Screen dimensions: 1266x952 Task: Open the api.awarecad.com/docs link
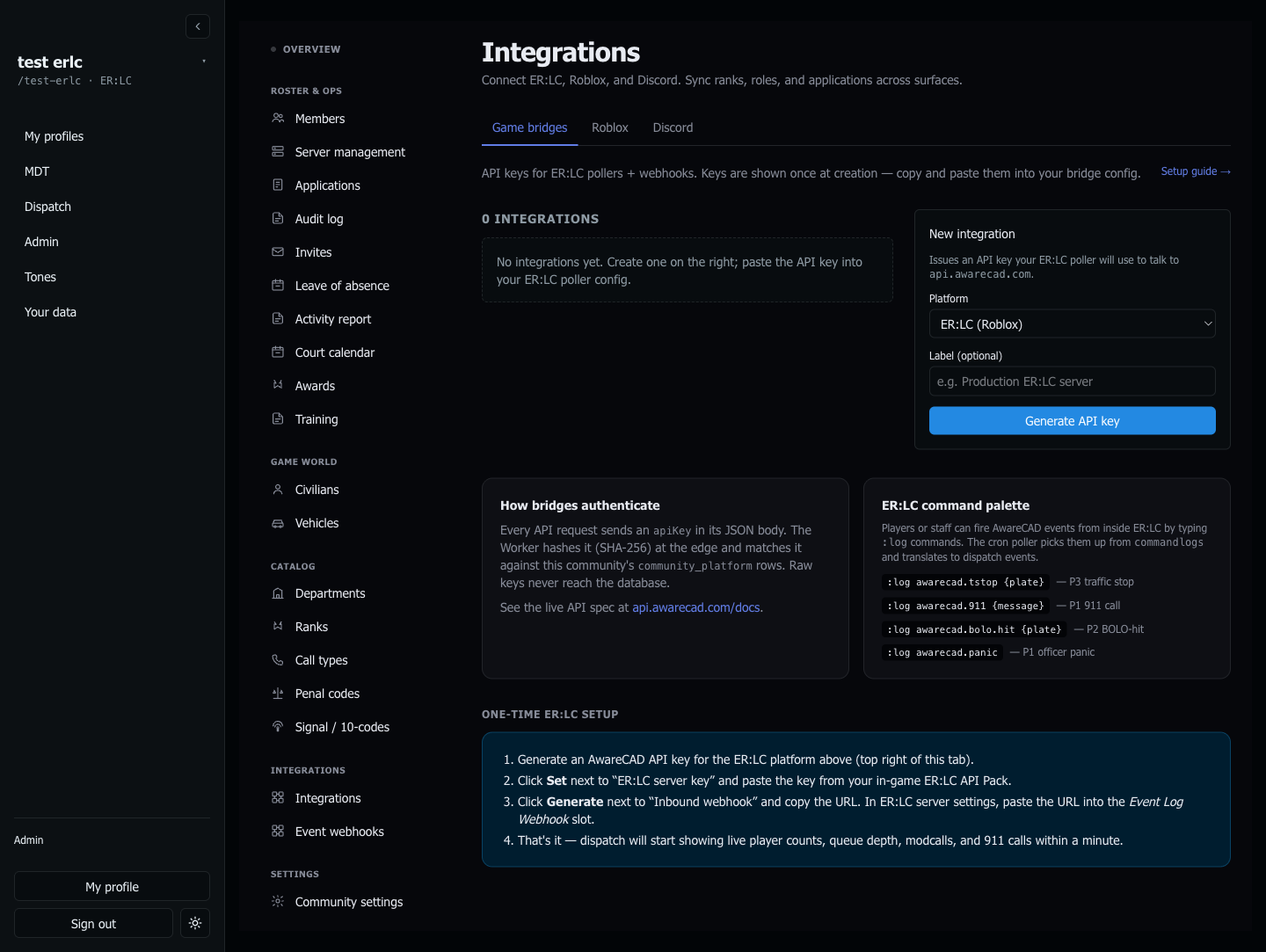tap(696, 607)
